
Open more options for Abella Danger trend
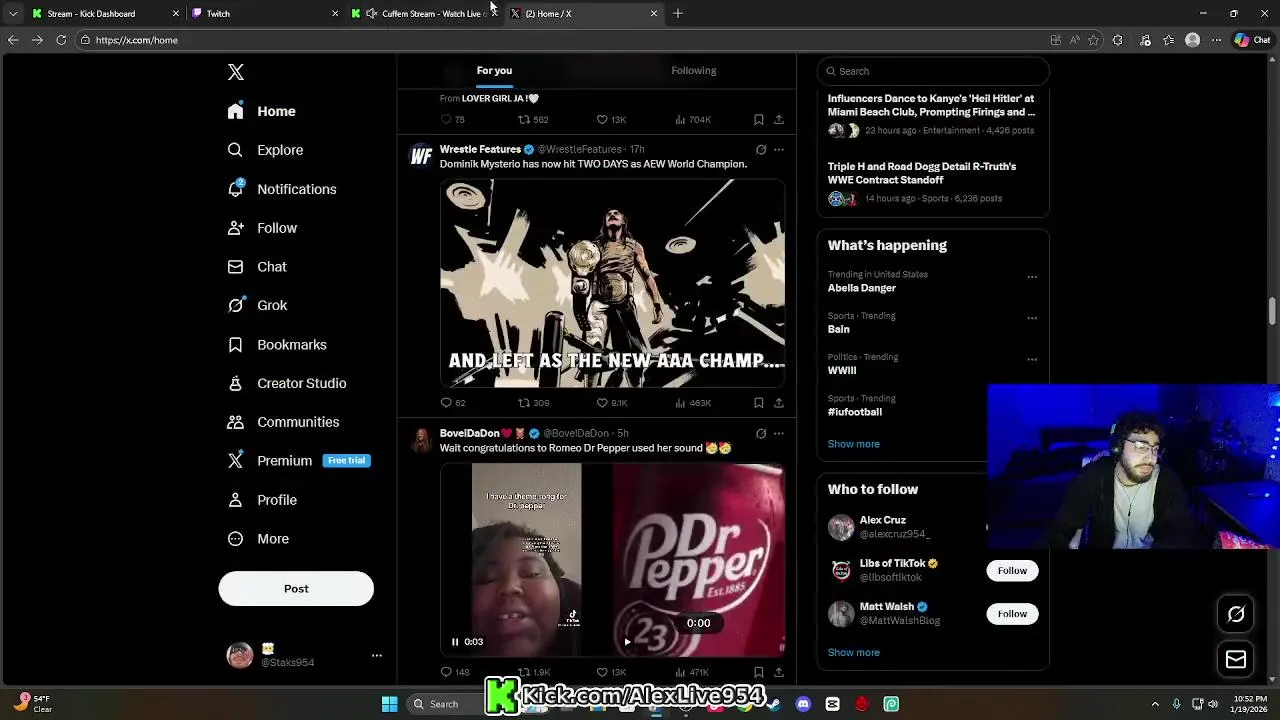tap(1032, 277)
